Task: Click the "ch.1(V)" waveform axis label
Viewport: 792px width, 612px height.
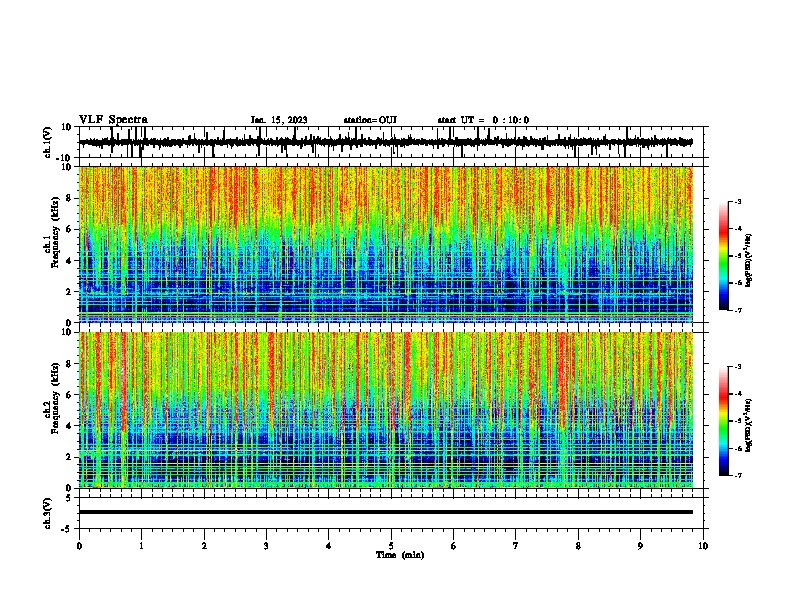Action: pos(48,142)
